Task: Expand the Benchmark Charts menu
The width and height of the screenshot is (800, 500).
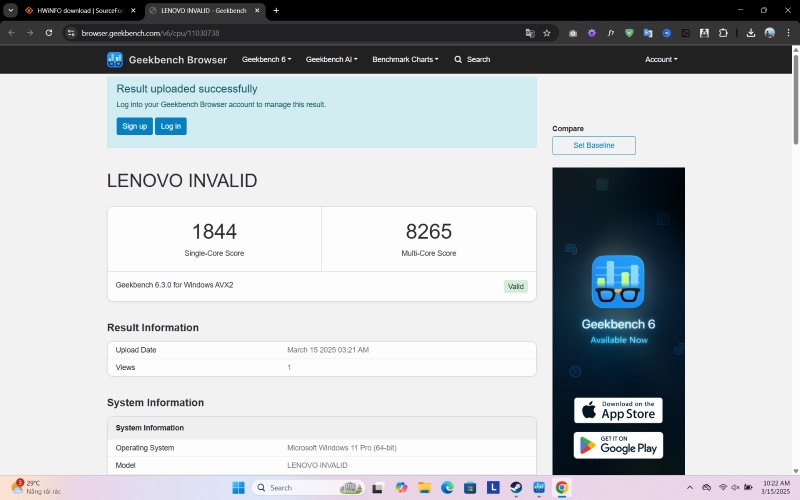Action: pyautogui.click(x=405, y=60)
